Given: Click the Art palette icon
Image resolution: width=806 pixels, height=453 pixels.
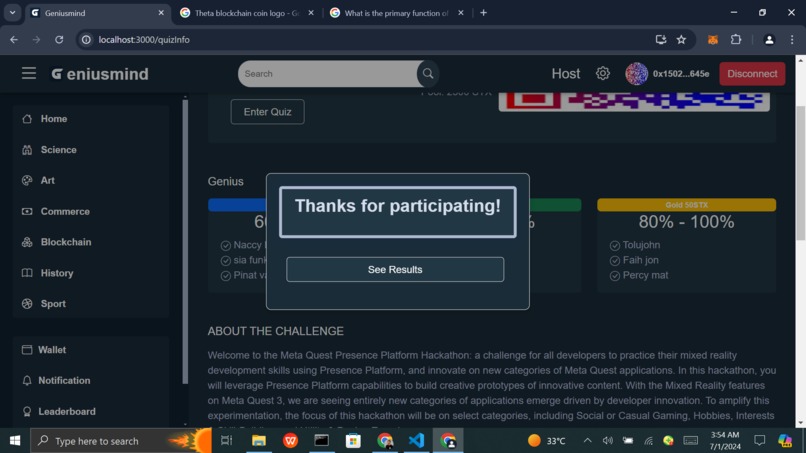Looking at the screenshot, I should [27, 180].
